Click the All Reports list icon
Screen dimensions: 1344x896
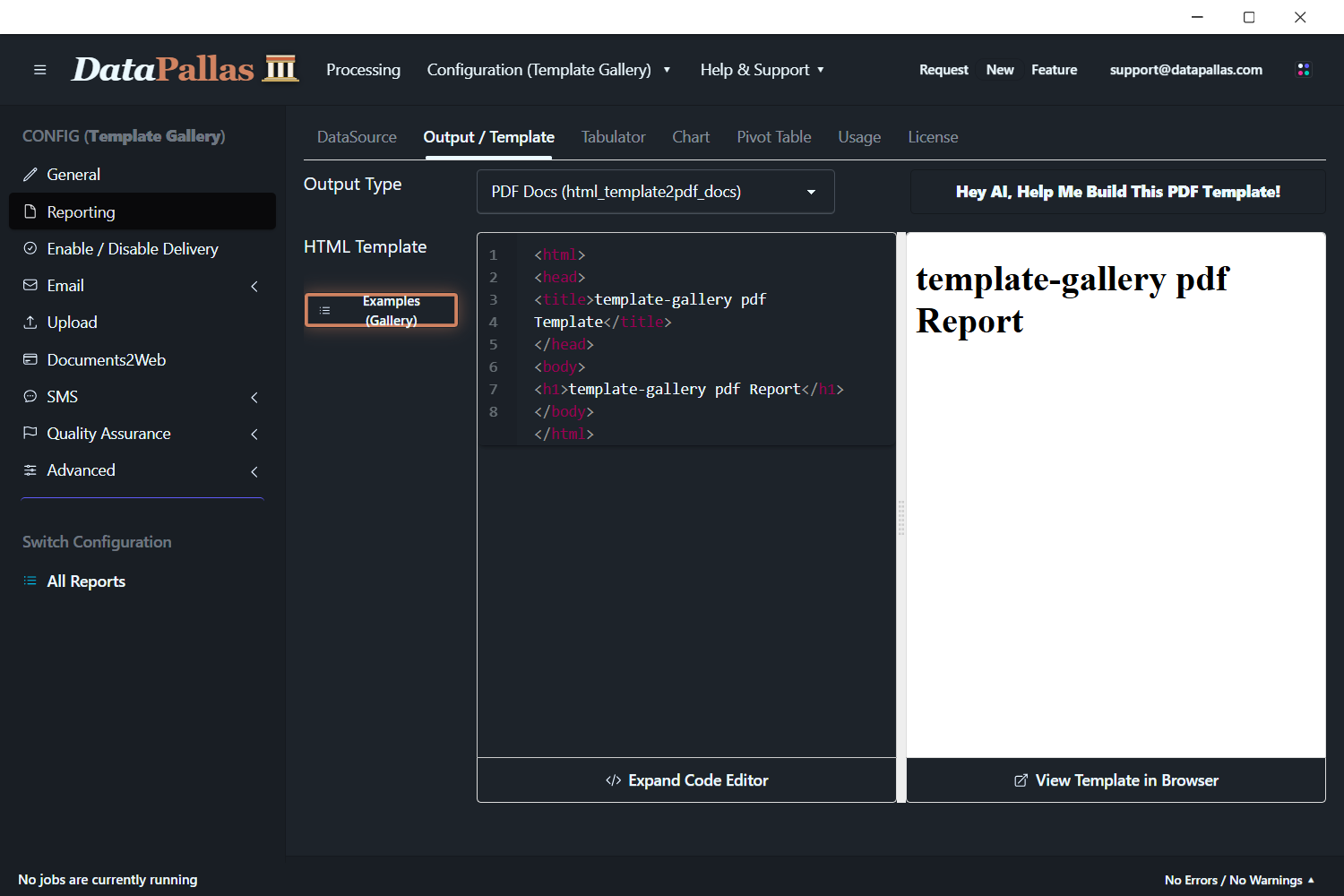coord(30,581)
